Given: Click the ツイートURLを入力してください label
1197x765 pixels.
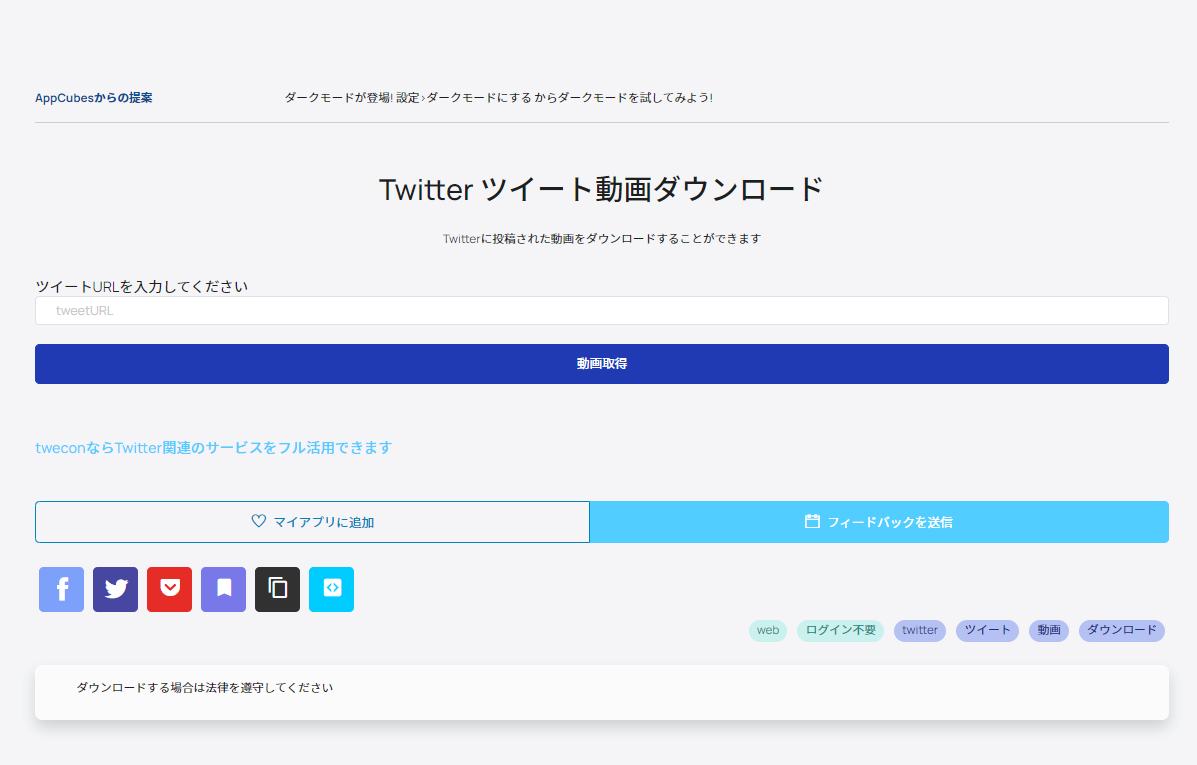Looking at the screenshot, I should pyautogui.click(x=142, y=286).
